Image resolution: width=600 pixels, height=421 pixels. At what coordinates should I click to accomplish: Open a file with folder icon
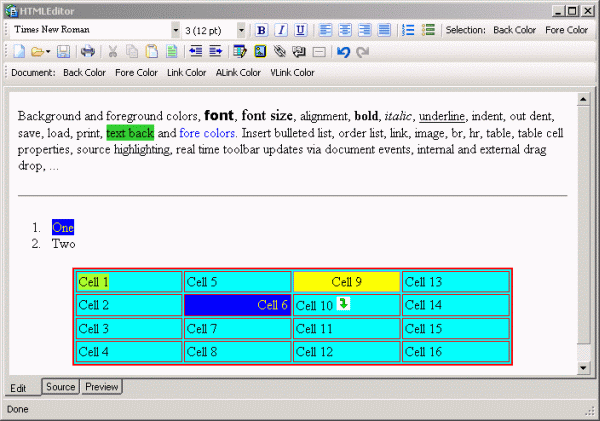coord(37,51)
